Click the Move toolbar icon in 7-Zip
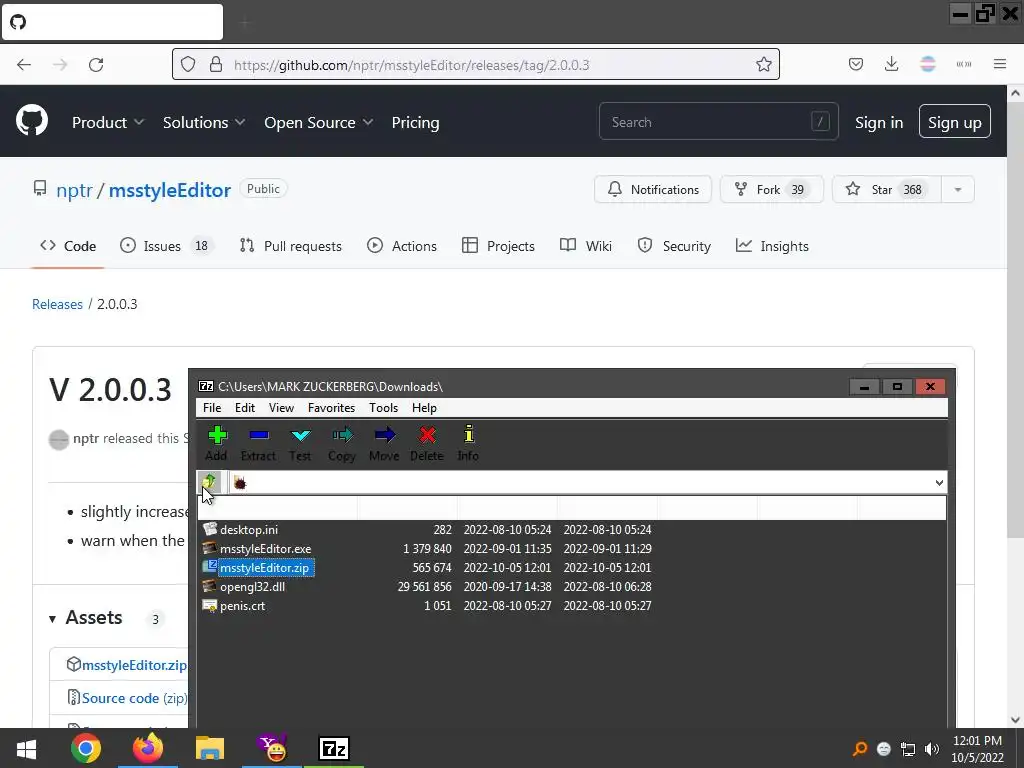 [384, 443]
